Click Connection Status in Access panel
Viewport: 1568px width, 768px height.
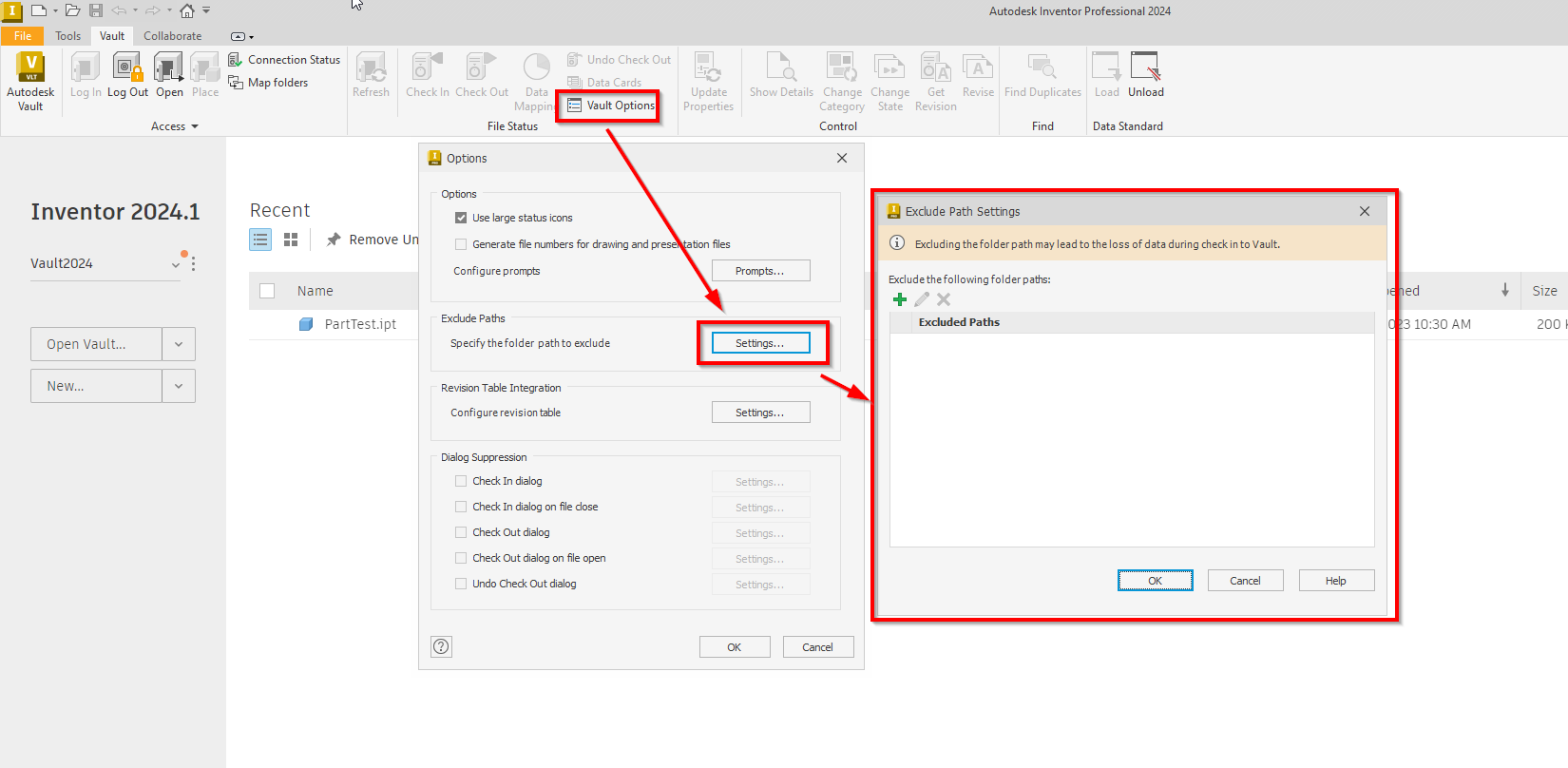click(284, 60)
